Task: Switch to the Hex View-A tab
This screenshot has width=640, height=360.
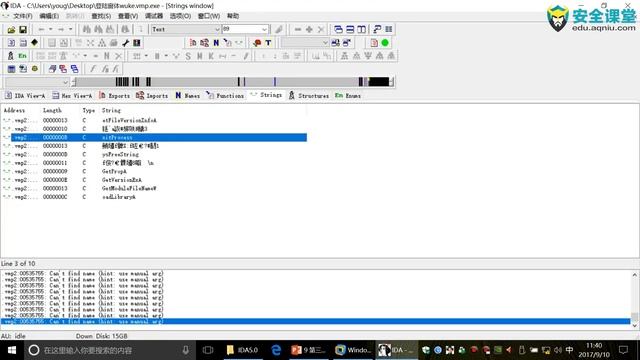Action: [72, 96]
